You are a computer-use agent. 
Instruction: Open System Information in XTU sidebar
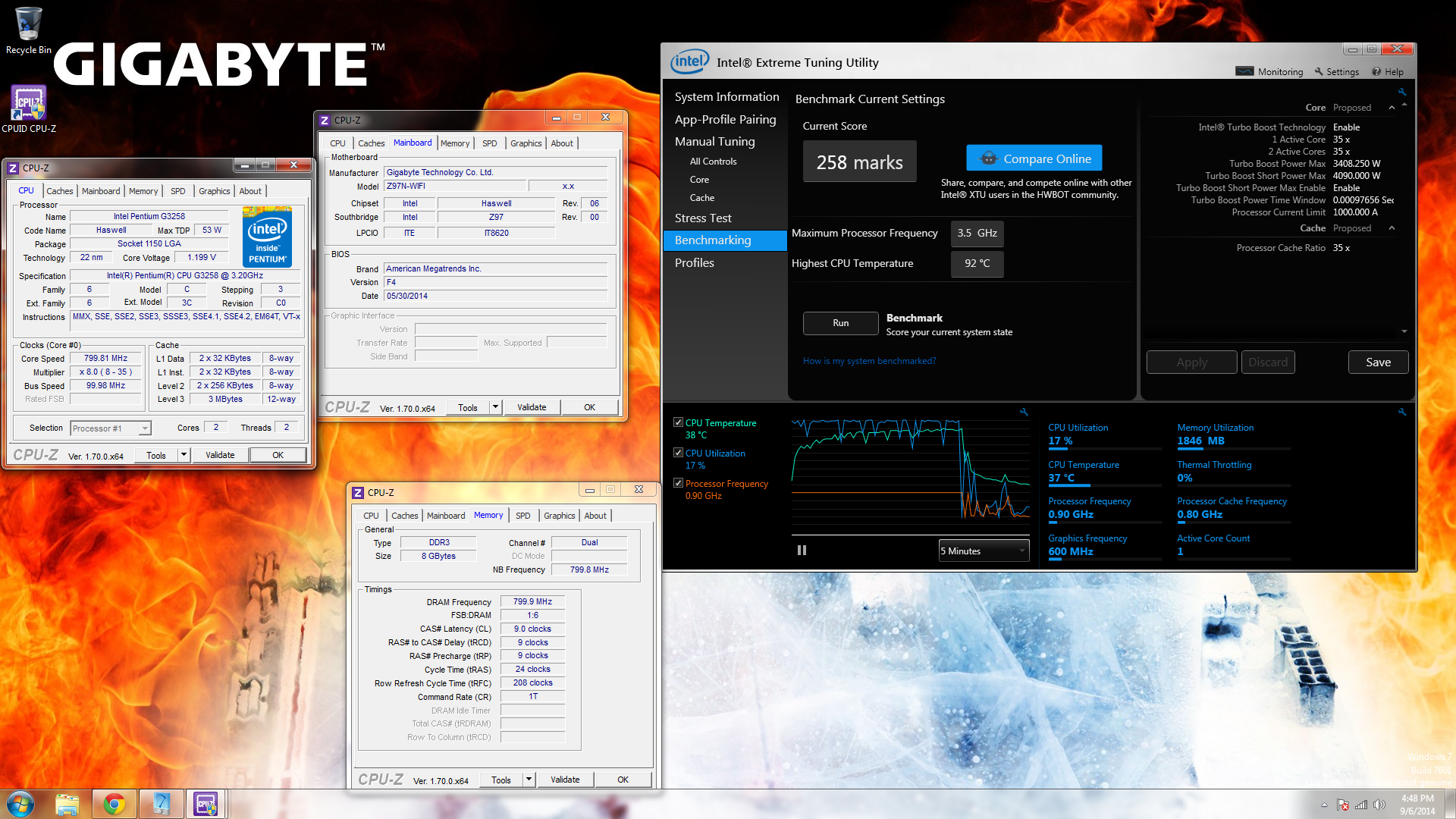[x=726, y=96]
